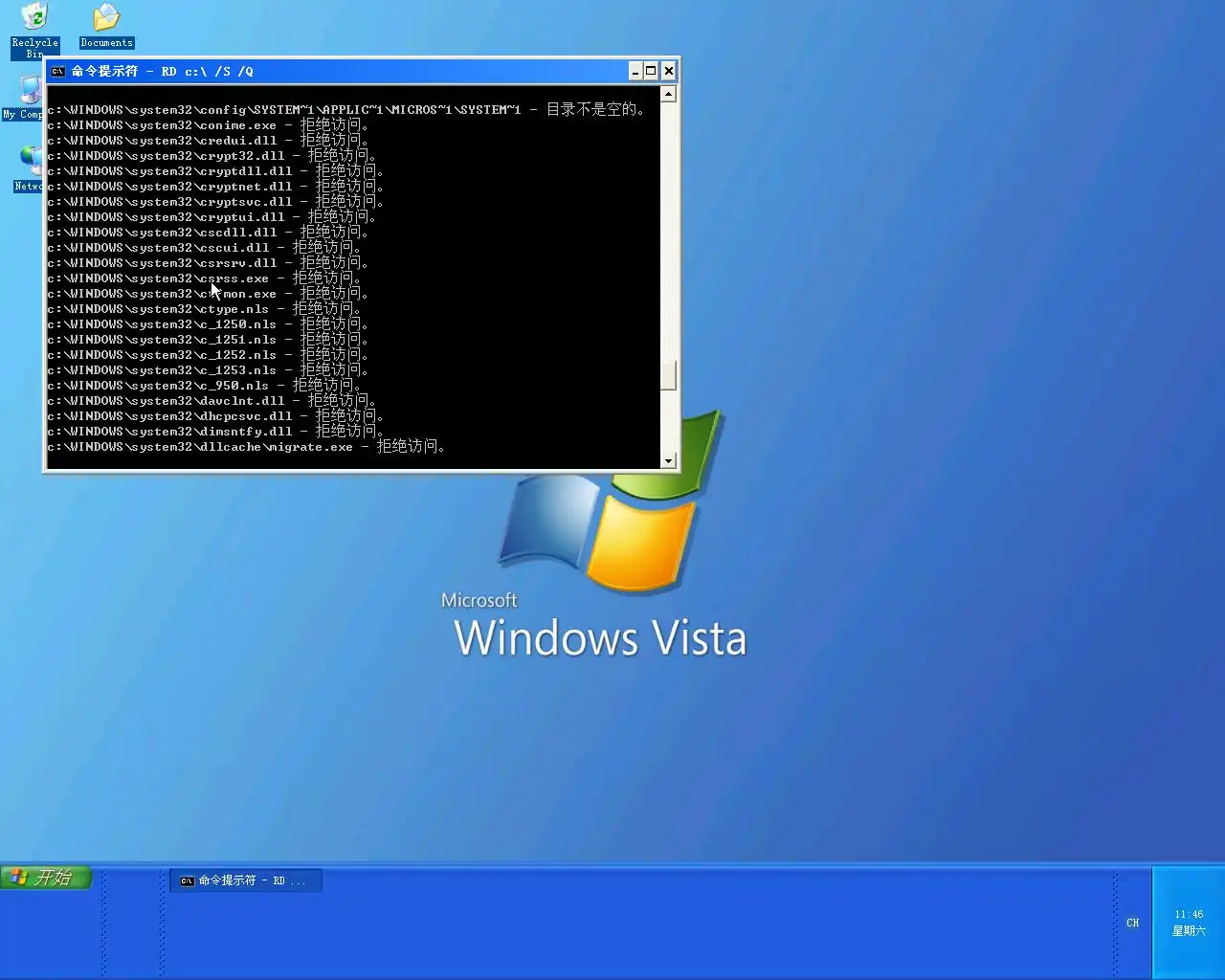
Task: Minimize the command prompt window
Action: 635,71
